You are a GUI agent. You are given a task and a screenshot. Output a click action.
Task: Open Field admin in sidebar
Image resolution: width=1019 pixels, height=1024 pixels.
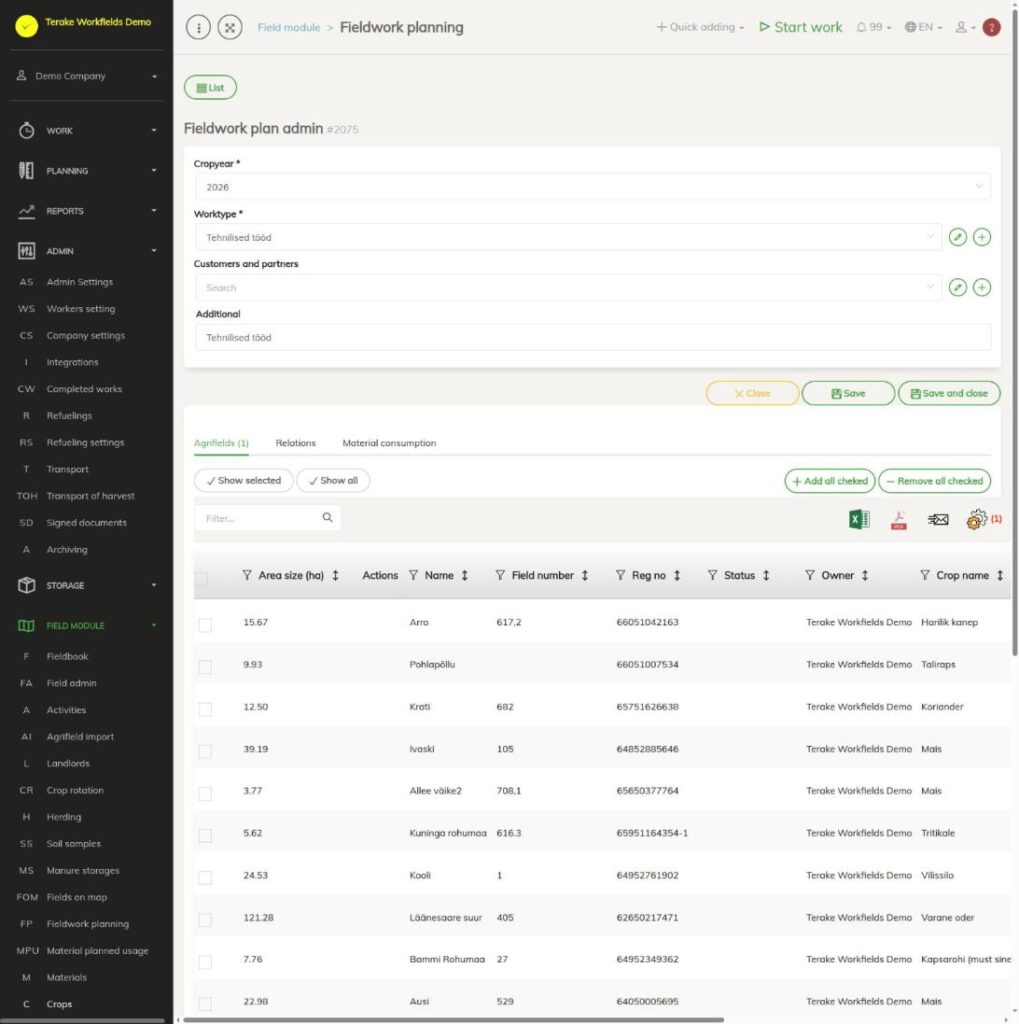(71, 683)
